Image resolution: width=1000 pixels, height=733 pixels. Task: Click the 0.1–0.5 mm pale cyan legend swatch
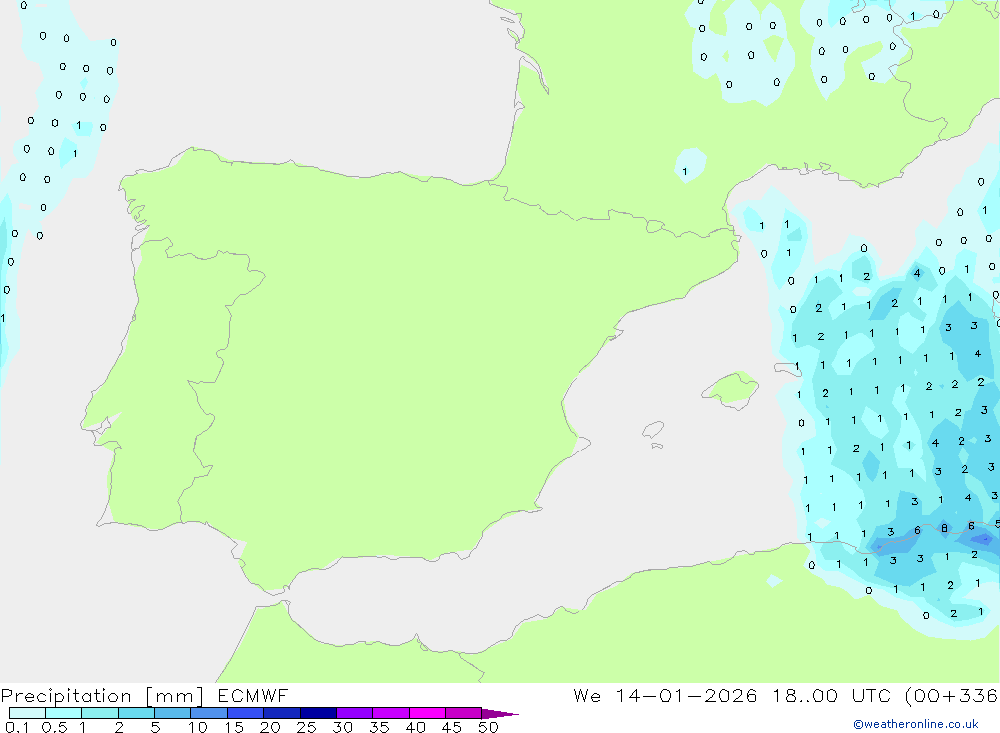[x=27, y=713]
